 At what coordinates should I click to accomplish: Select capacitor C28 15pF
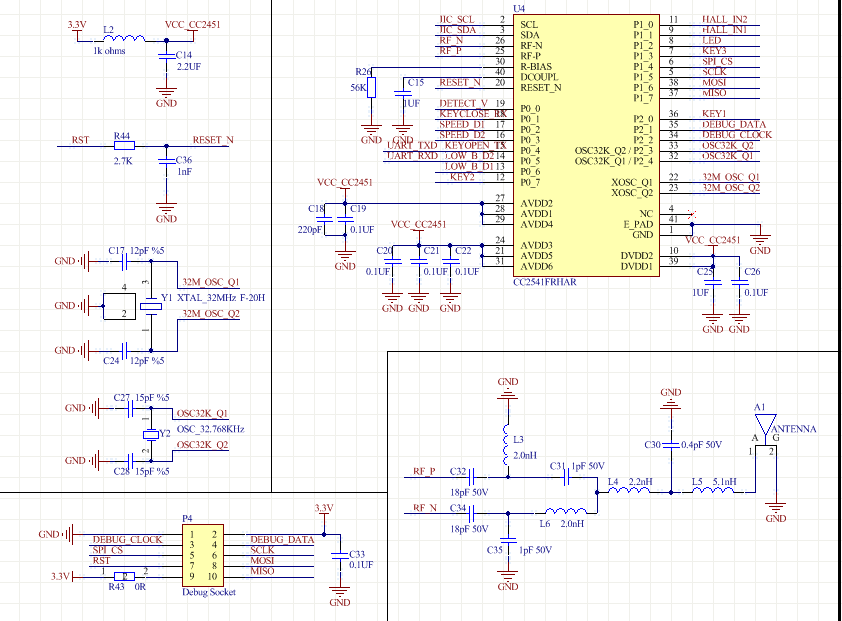tap(130, 461)
